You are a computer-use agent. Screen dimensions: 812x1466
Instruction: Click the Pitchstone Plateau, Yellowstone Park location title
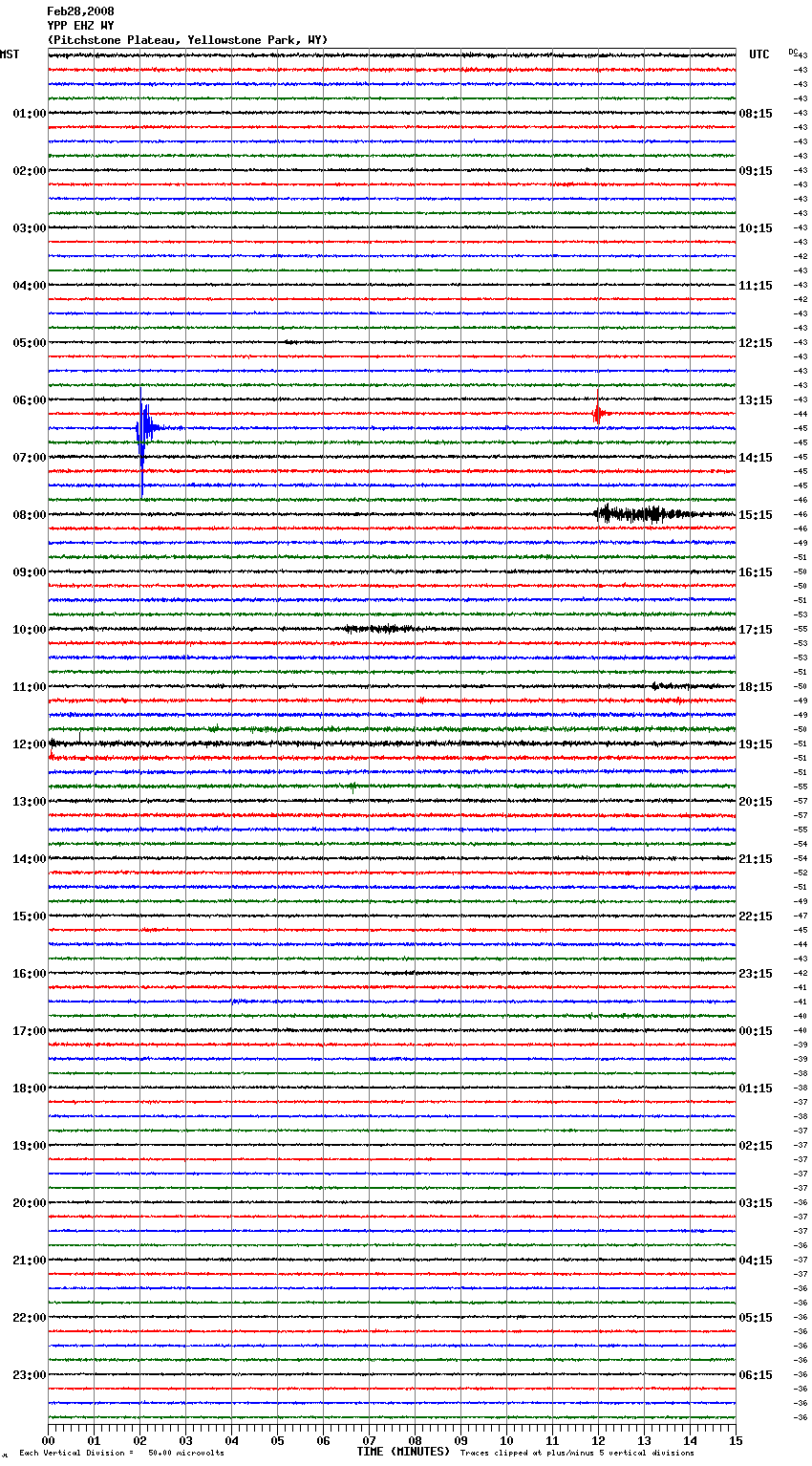(x=187, y=40)
